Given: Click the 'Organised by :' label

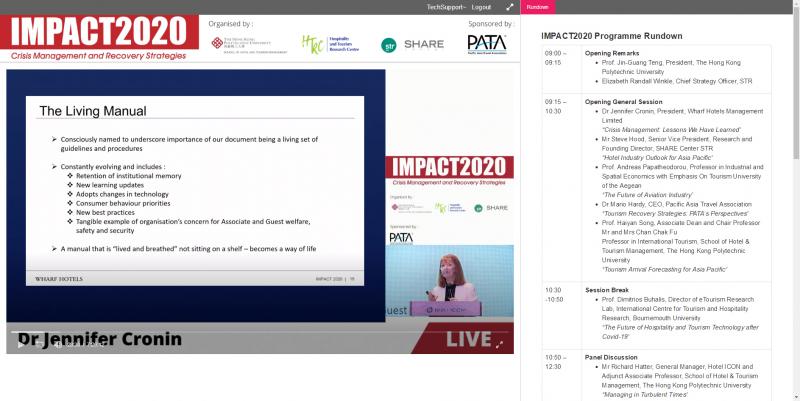Looking at the screenshot, I should (231, 24).
